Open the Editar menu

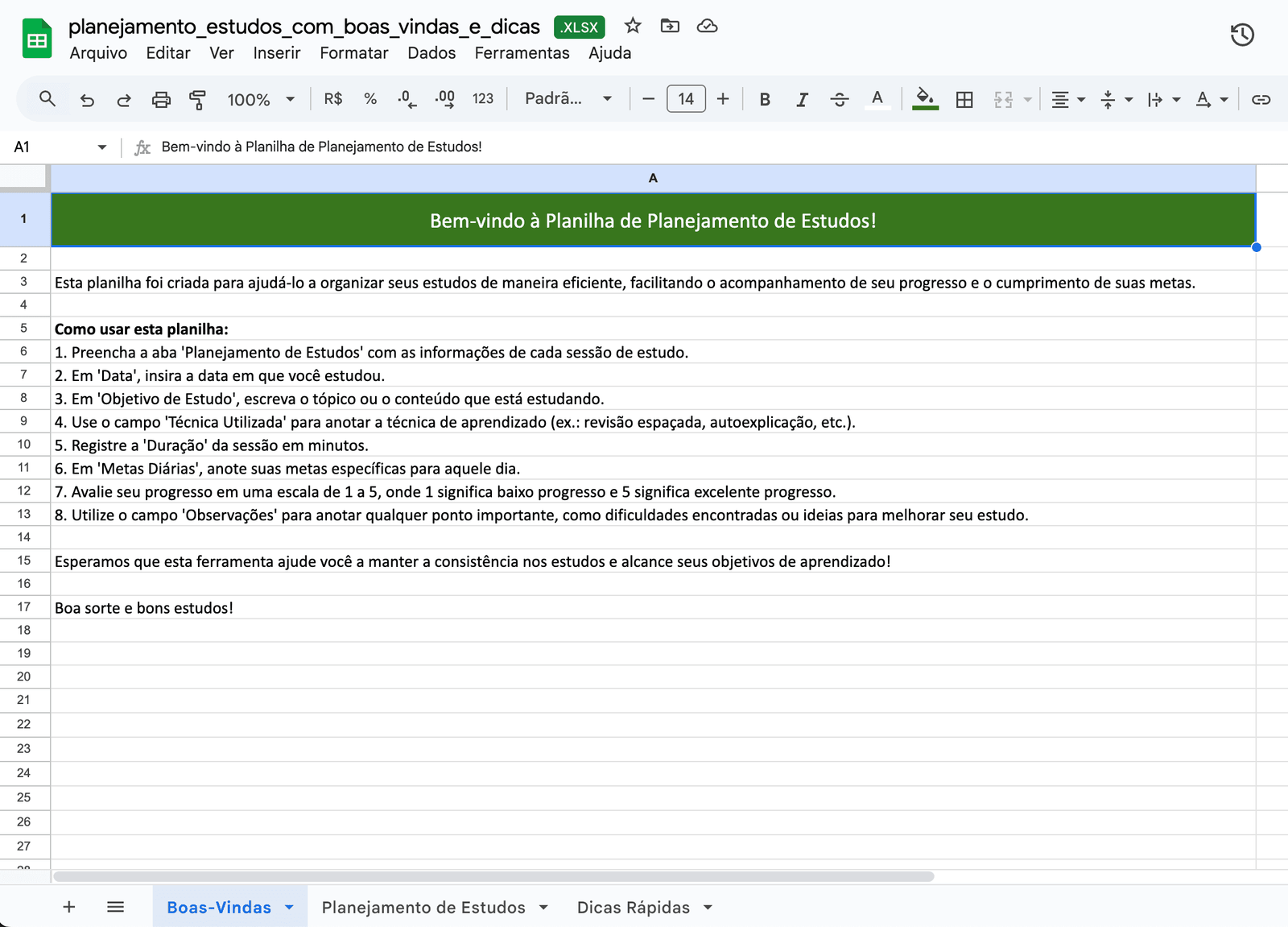click(168, 53)
